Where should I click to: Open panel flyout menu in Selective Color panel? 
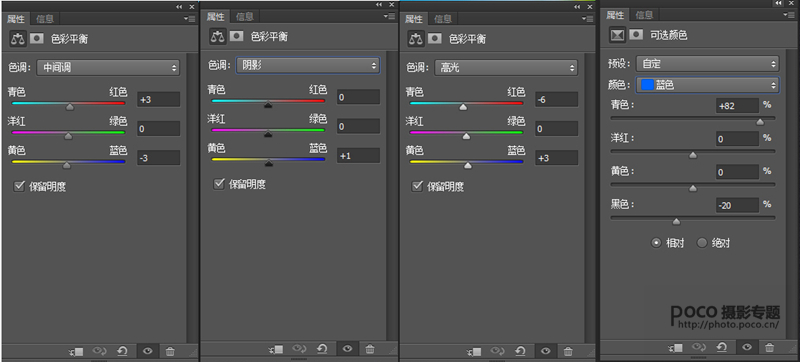click(787, 15)
